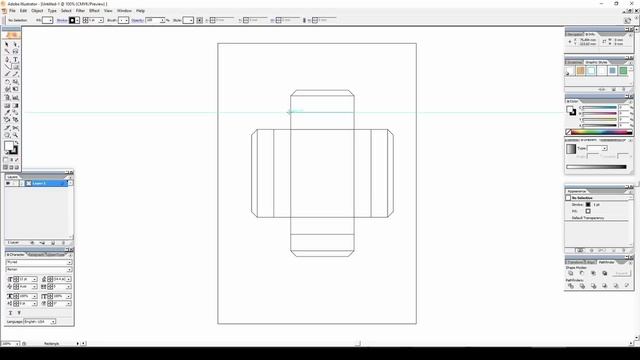Open the stroke weight dropdown in control bar
The width and height of the screenshot is (640, 360).
[101, 20]
